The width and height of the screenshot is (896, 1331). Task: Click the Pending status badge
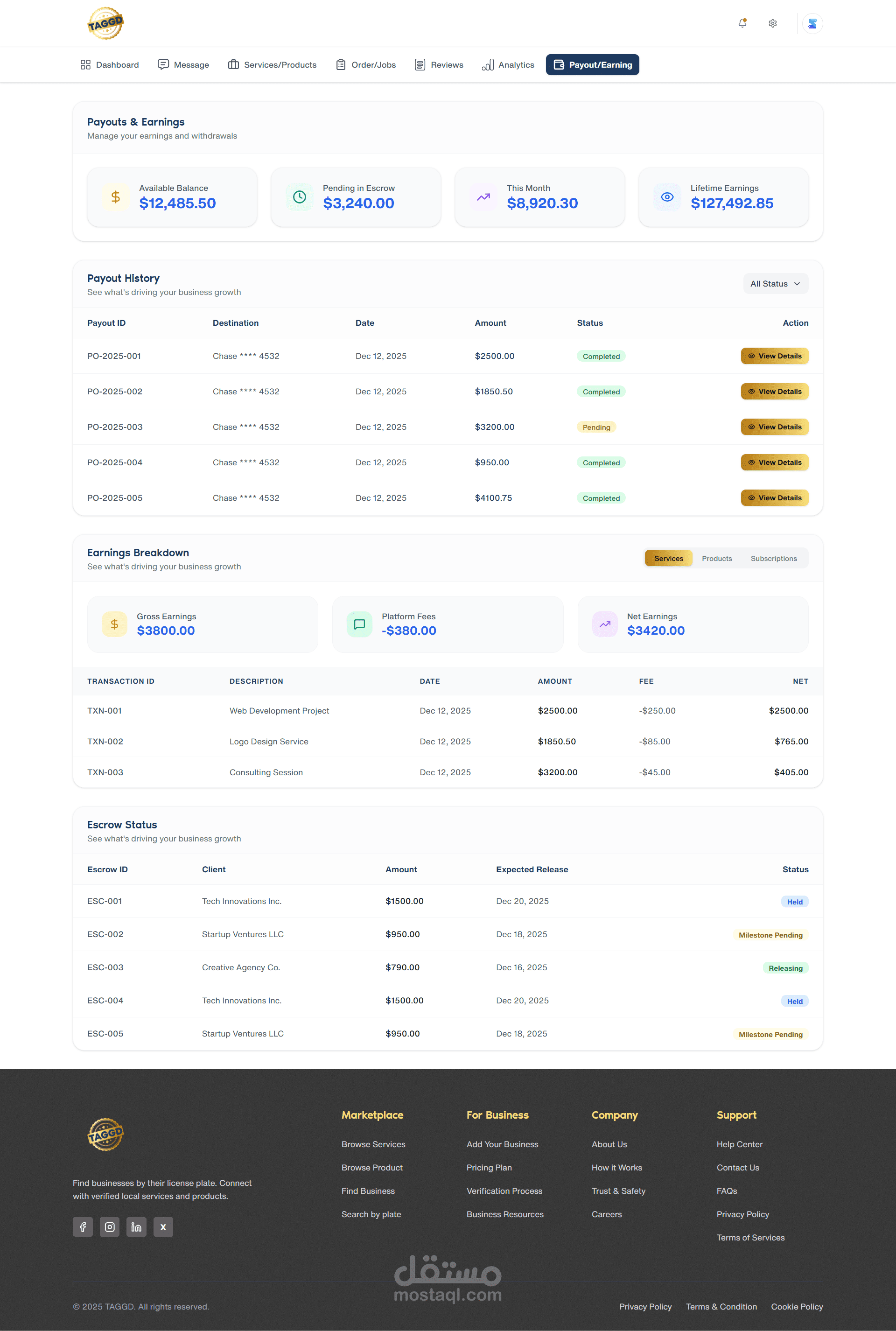pos(596,427)
